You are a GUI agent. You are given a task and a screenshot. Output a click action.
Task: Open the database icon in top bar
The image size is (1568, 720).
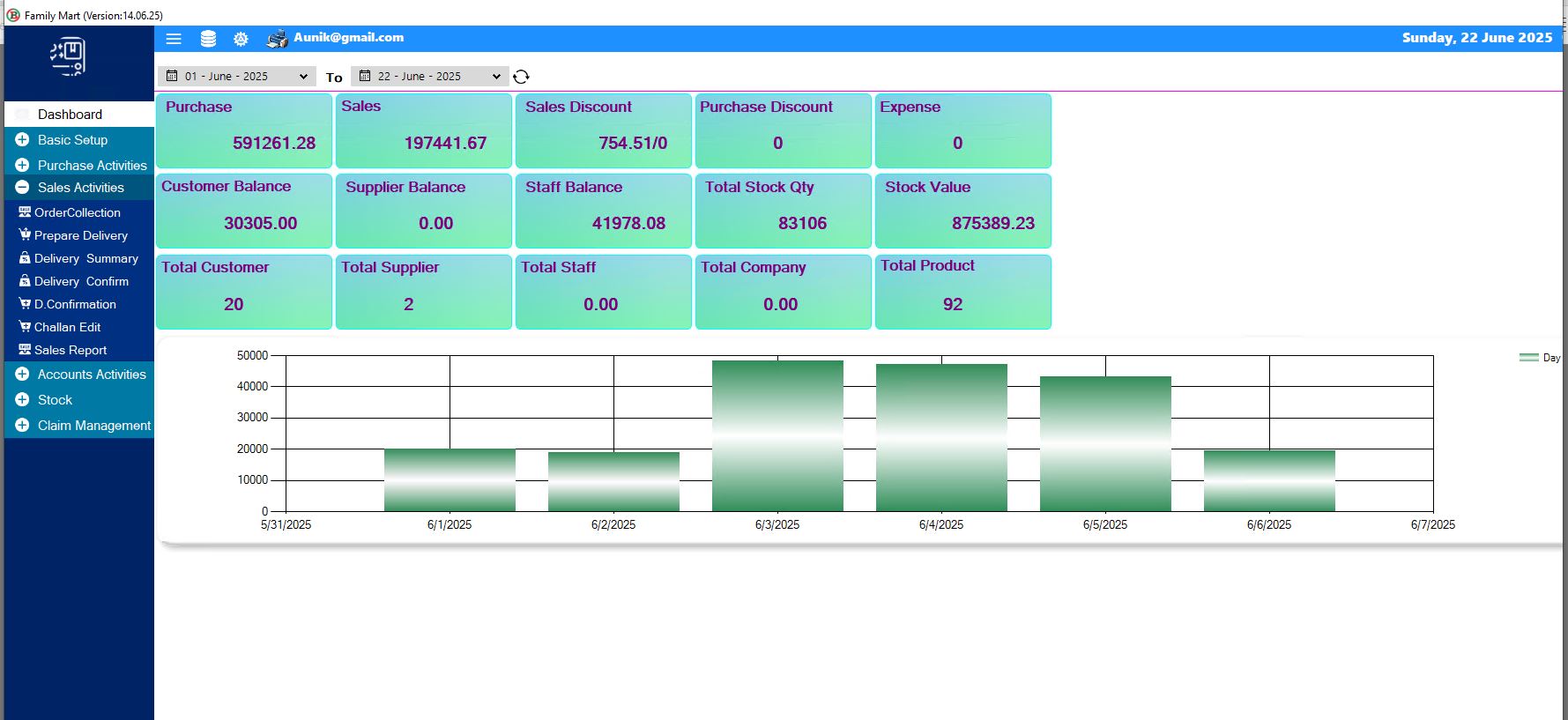[208, 39]
